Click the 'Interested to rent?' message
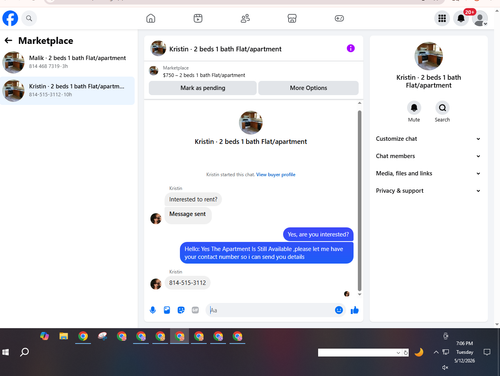The image size is (500, 376). 193,199
